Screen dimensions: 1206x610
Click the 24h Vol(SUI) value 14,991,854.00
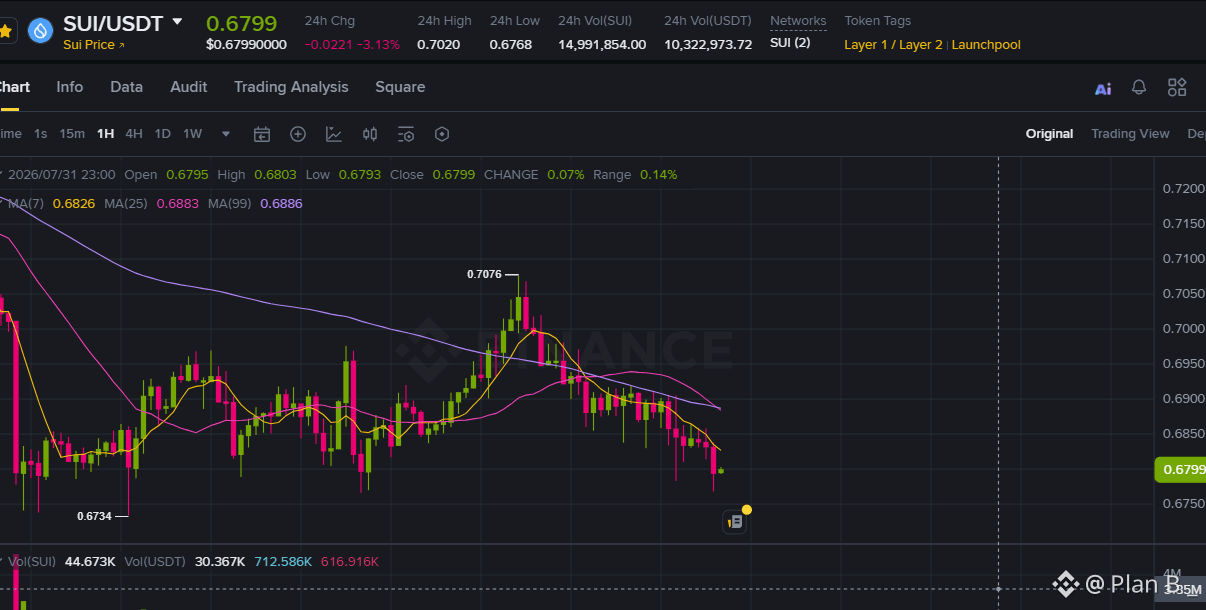tap(602, 44)
